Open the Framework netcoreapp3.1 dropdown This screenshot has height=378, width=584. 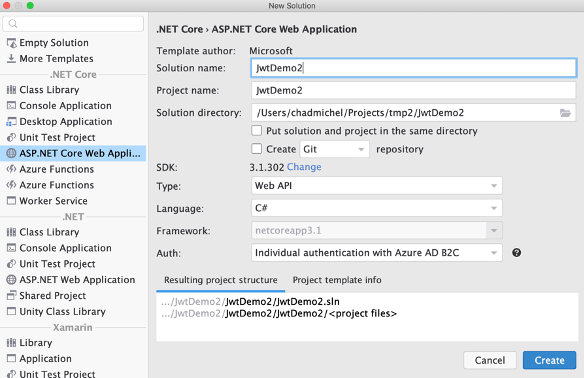377,231
